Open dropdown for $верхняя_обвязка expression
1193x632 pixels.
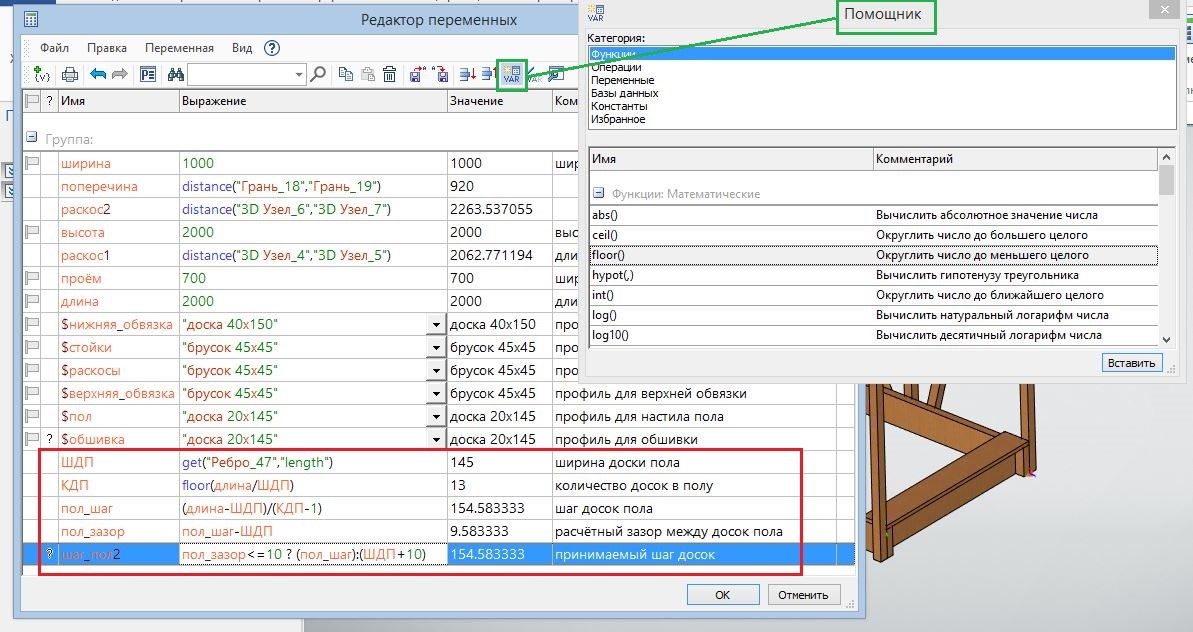436,393
